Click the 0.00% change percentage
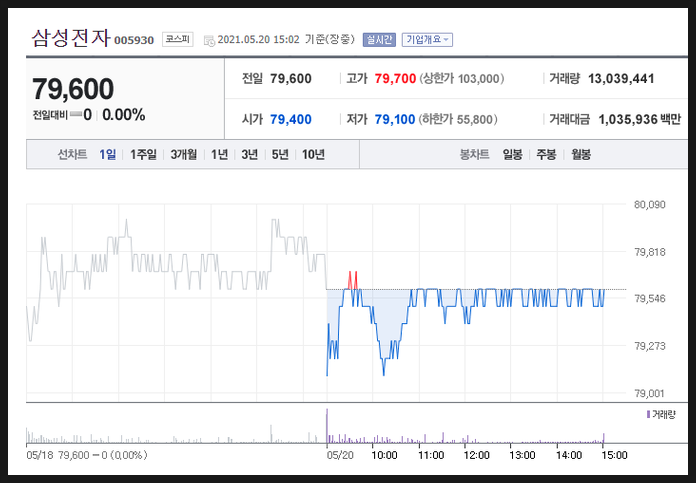The image size is (696, 483). [x=124, y=115]
